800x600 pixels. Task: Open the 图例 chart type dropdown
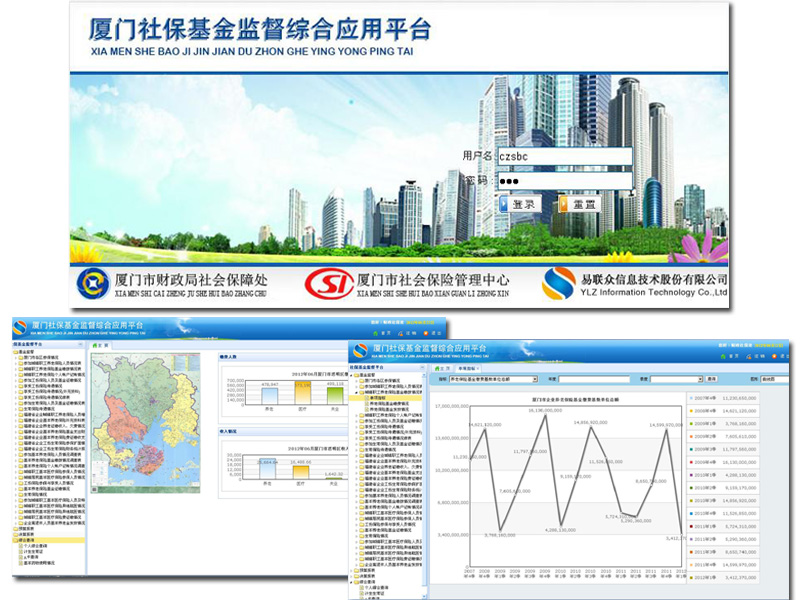[773, 379]
